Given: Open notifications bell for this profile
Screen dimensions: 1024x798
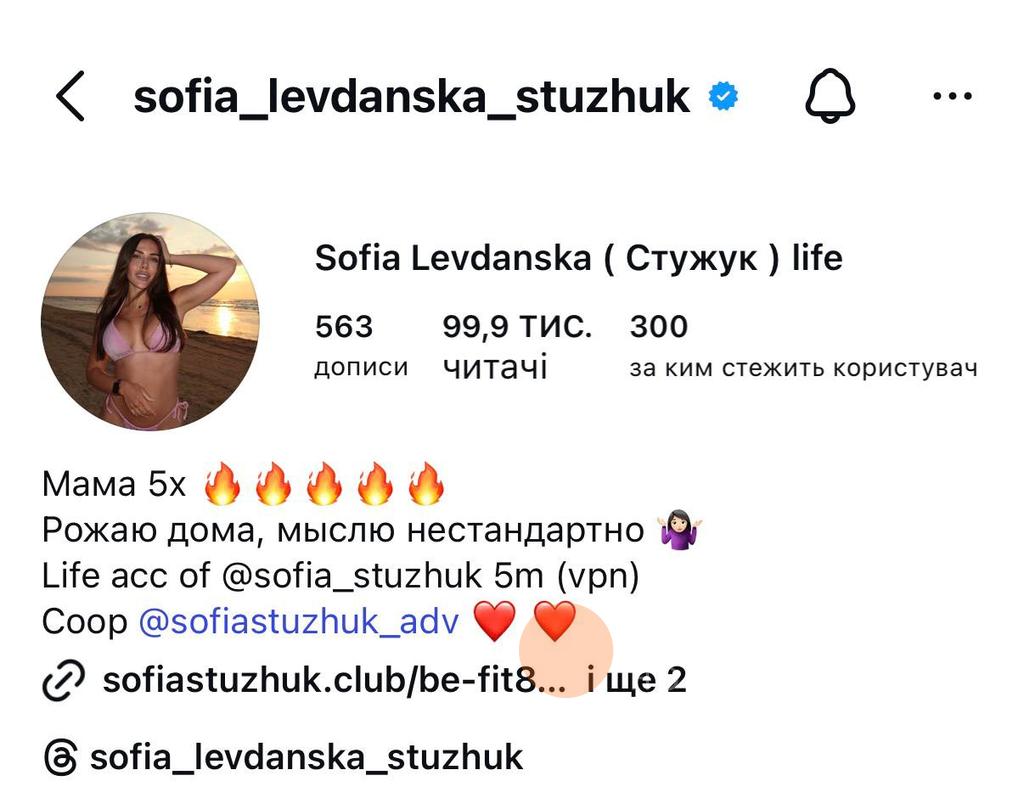Looking at the screenshot, I should pyautogui.click(x=829, y=96).
